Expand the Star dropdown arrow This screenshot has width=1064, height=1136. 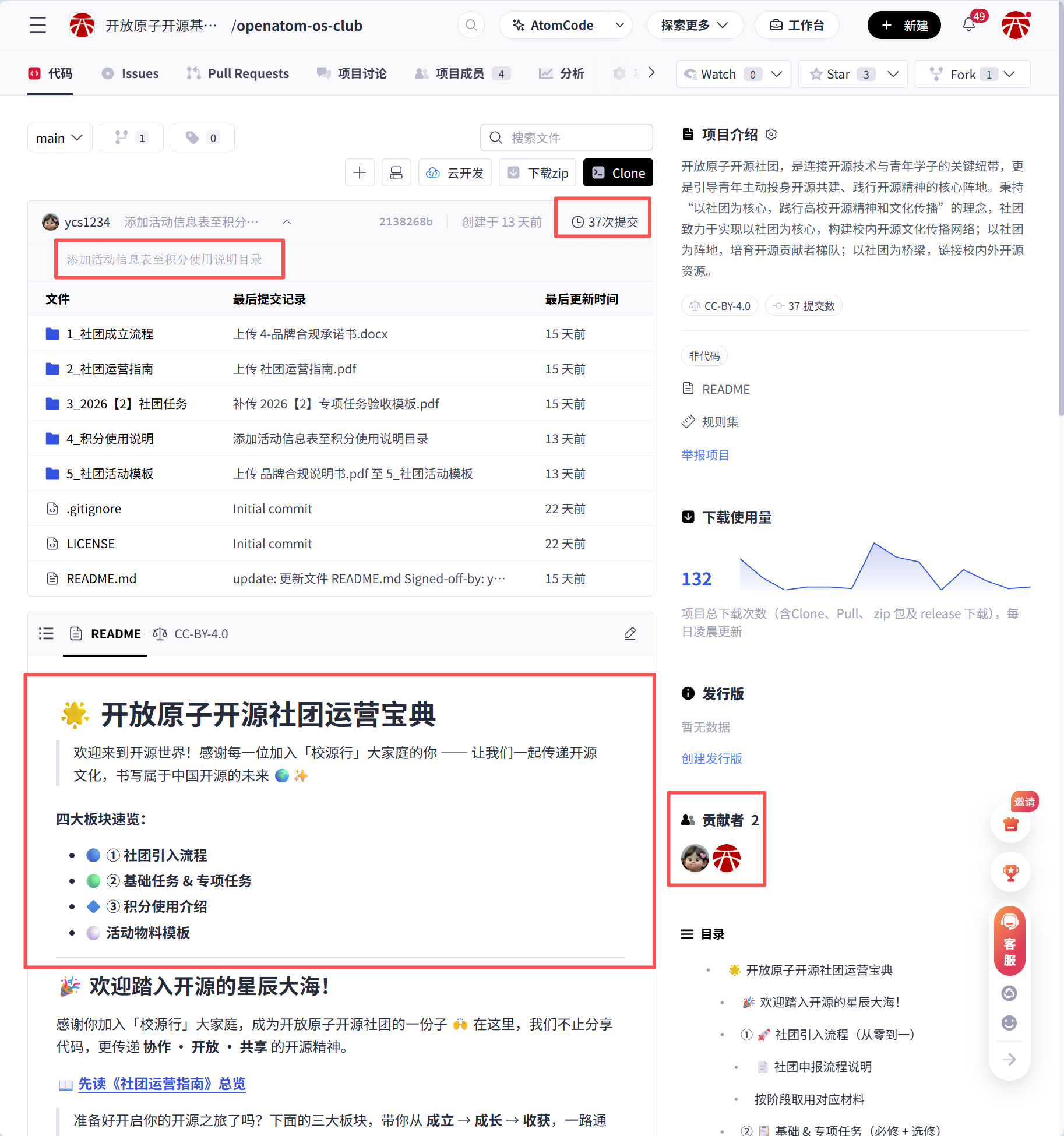click(893, 74)
